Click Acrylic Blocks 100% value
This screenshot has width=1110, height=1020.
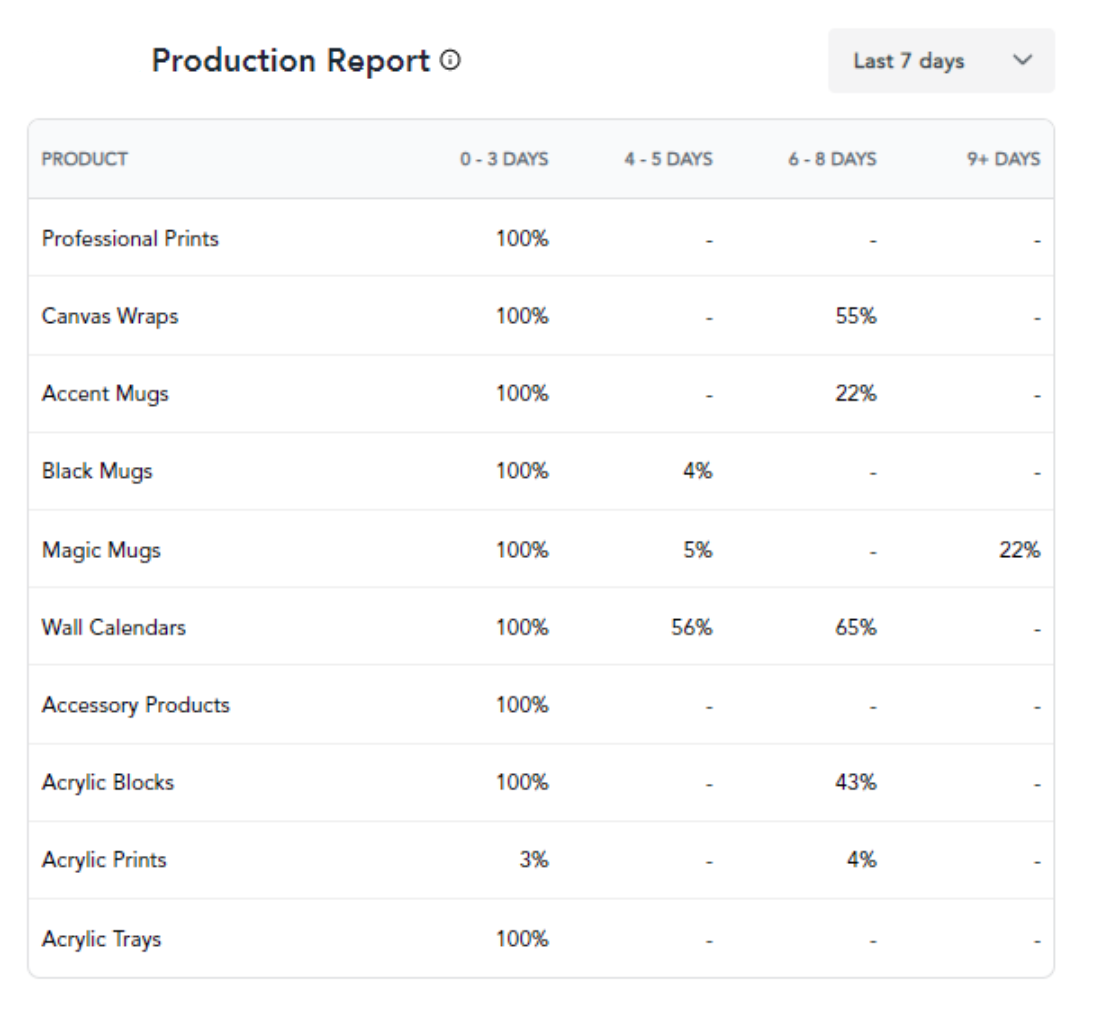tap(522, 782)
